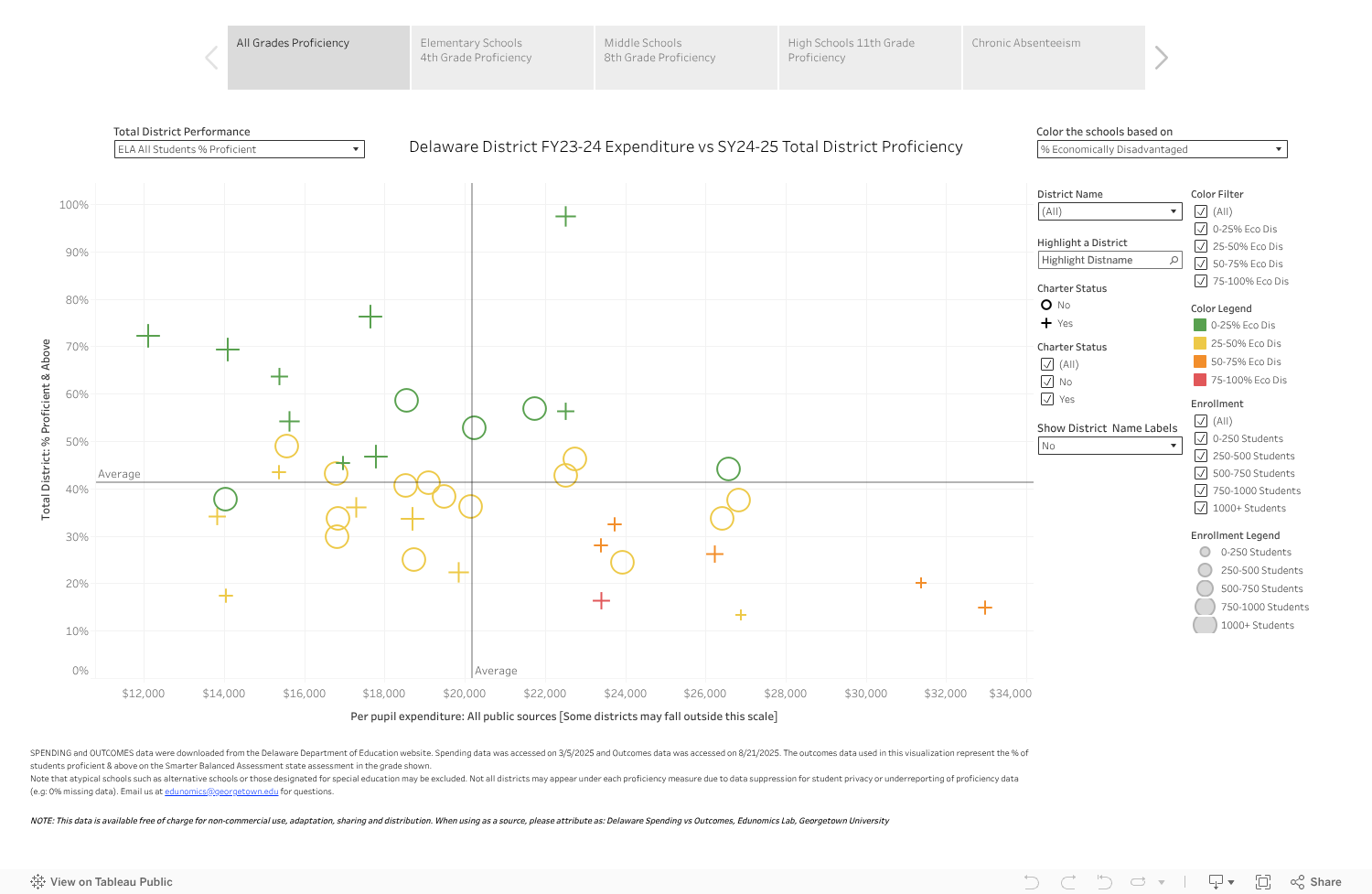The width and height of the screenshot is (1372, 894).
Task: Switch to the Chronic Absenteeism tab
Action: coord(1052,57)
